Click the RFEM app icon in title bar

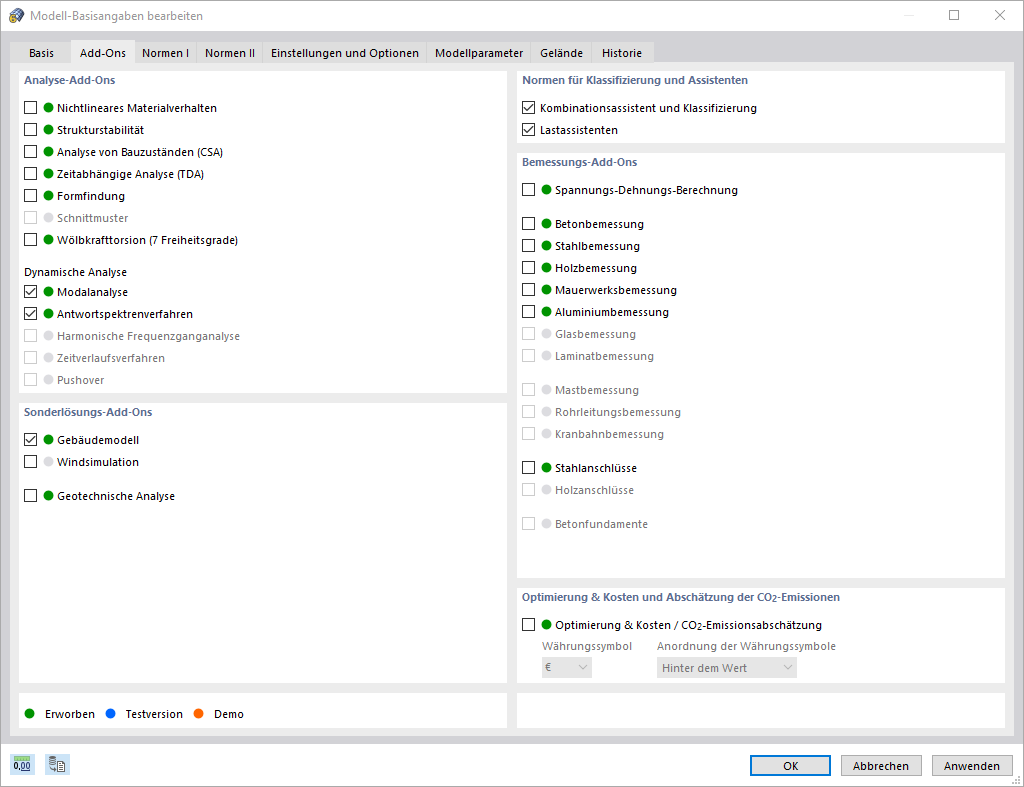(x=16, y=15)
